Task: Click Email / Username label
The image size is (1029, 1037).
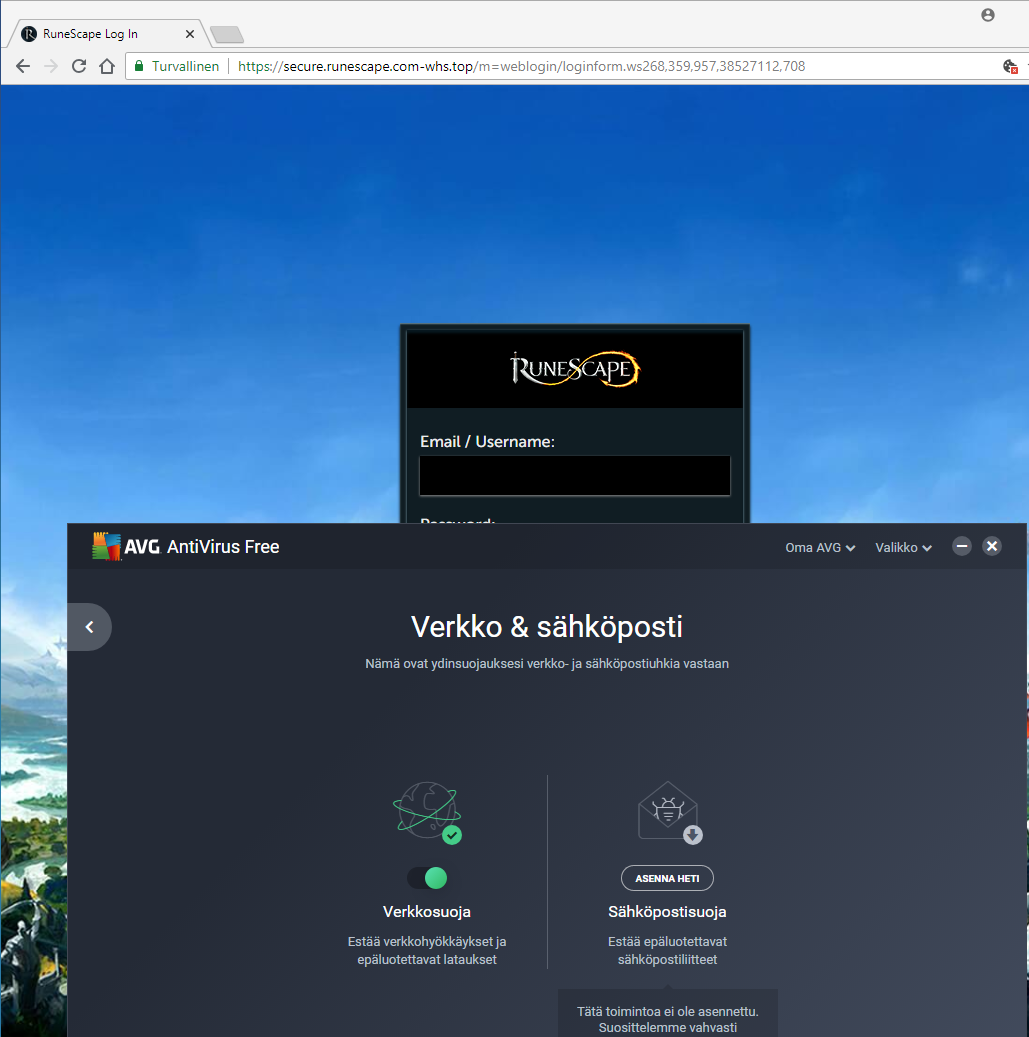Action: 487,442
